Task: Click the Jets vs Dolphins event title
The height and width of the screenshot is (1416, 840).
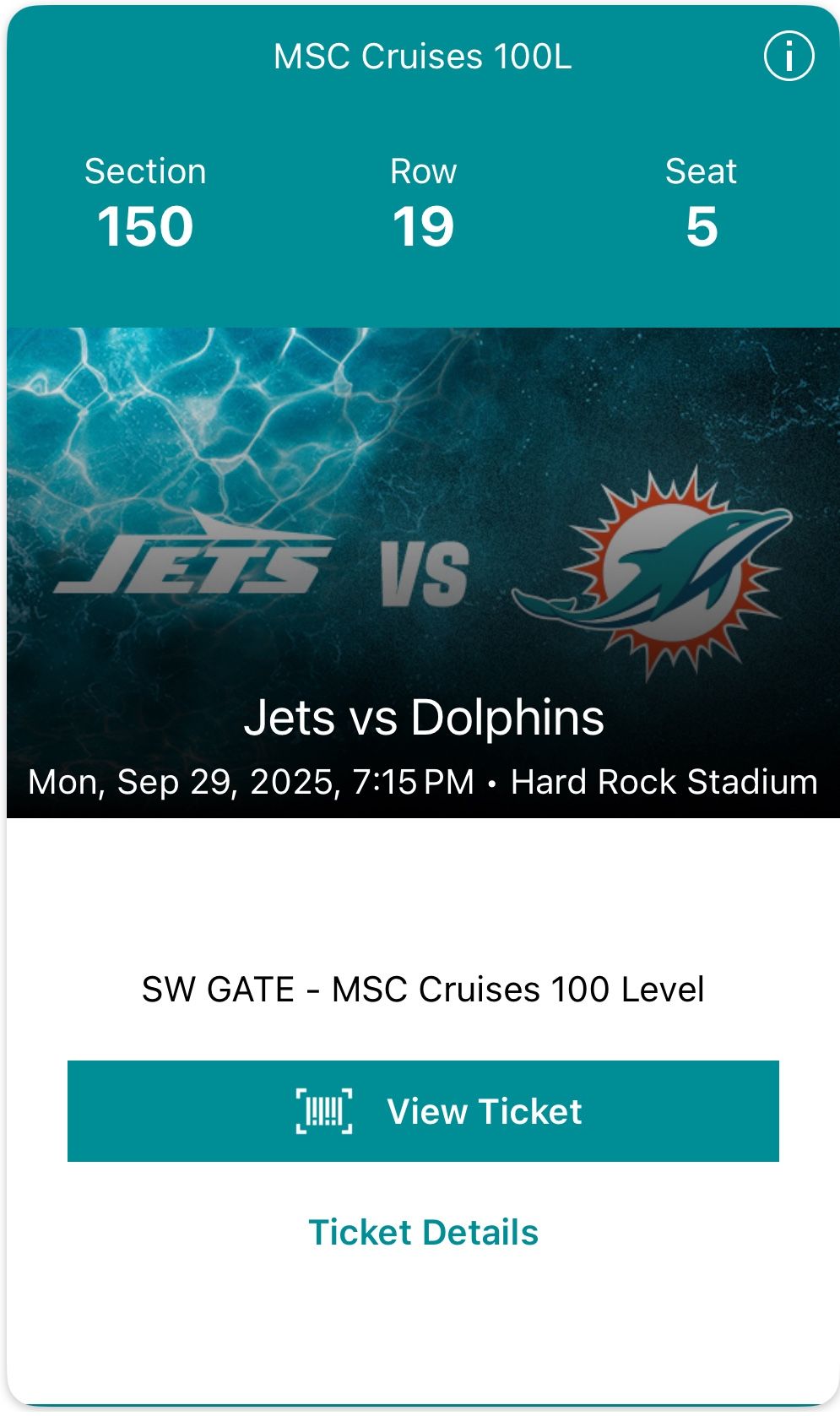Action: pyautogui.click(x=423, y=718)
